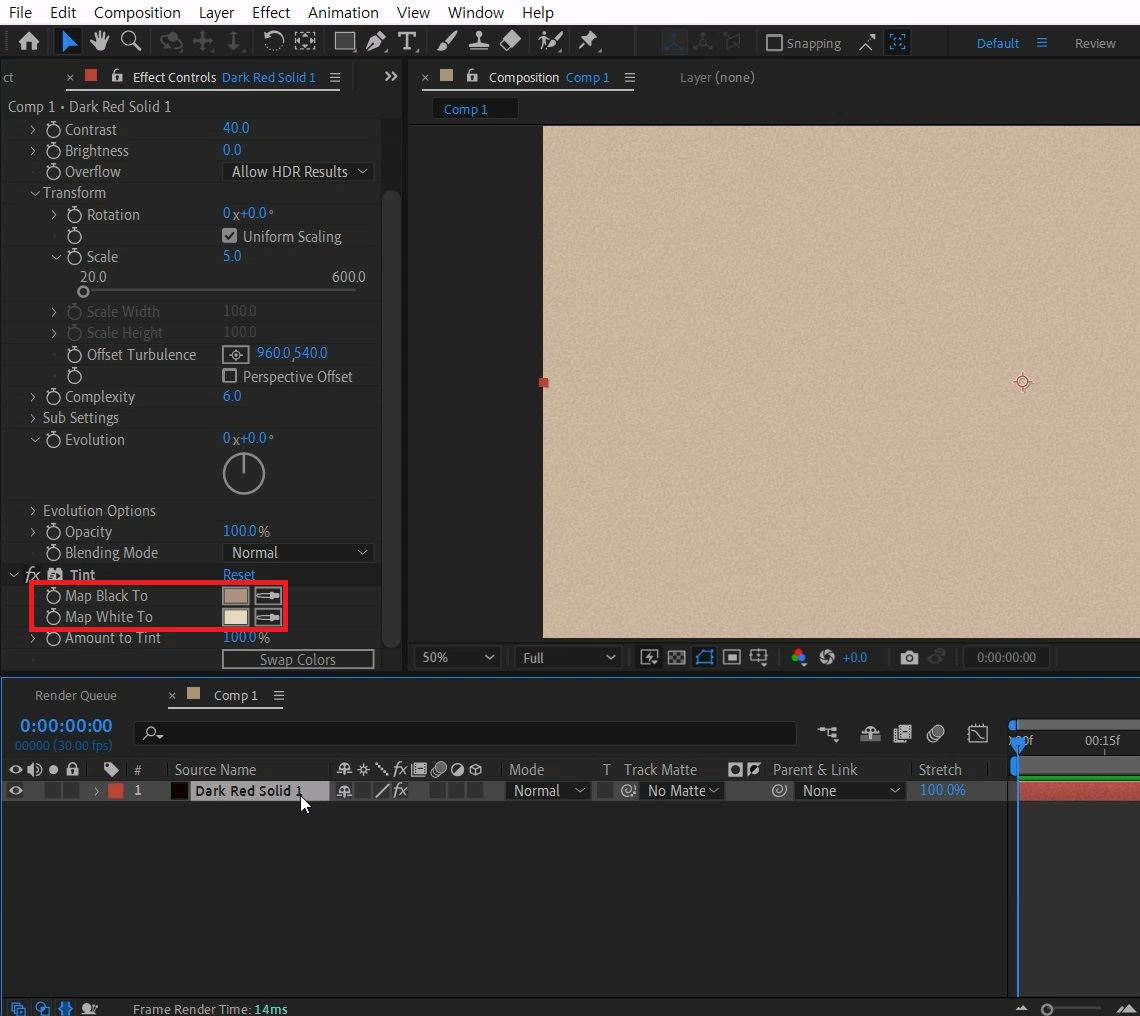The image size is (1140, 1016).
Task: Click Comp 1 breadcrumb in viewer
Action: (465, 109)
